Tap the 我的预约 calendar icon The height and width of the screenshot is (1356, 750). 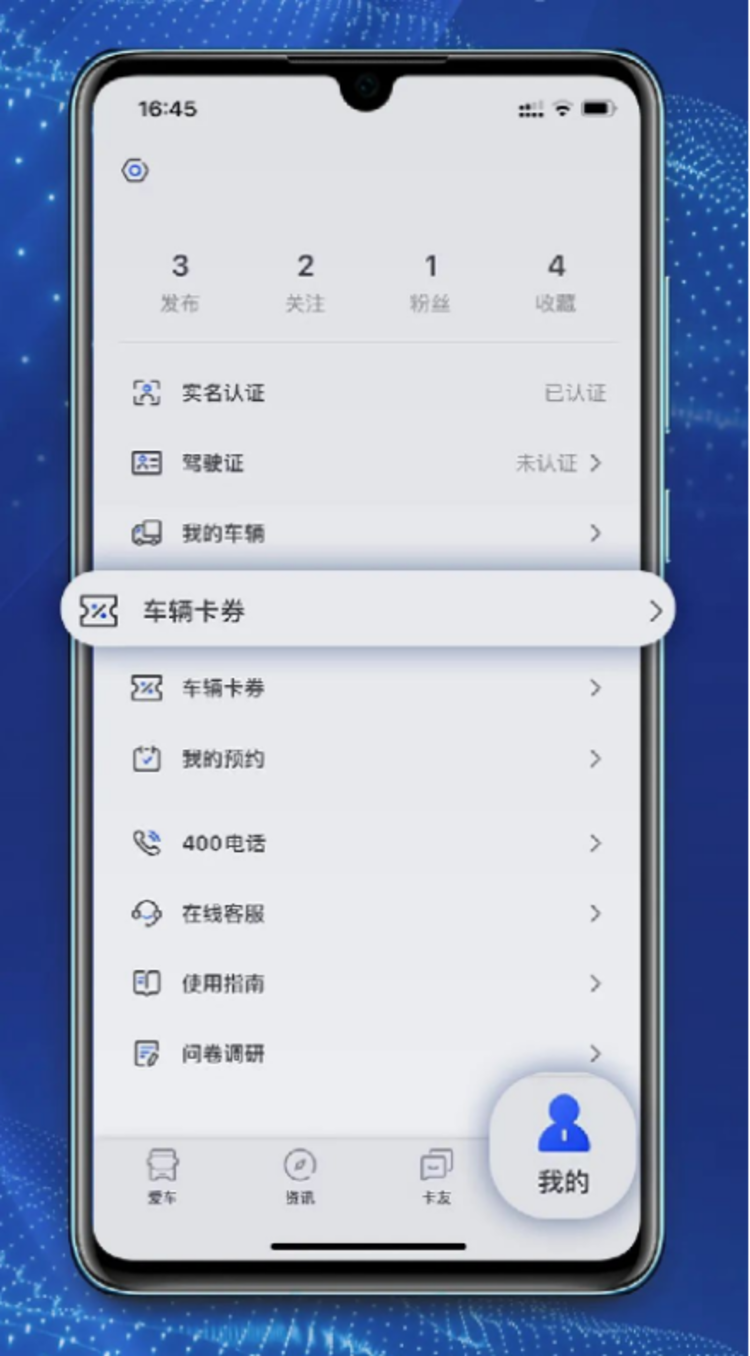pos(146,759)
